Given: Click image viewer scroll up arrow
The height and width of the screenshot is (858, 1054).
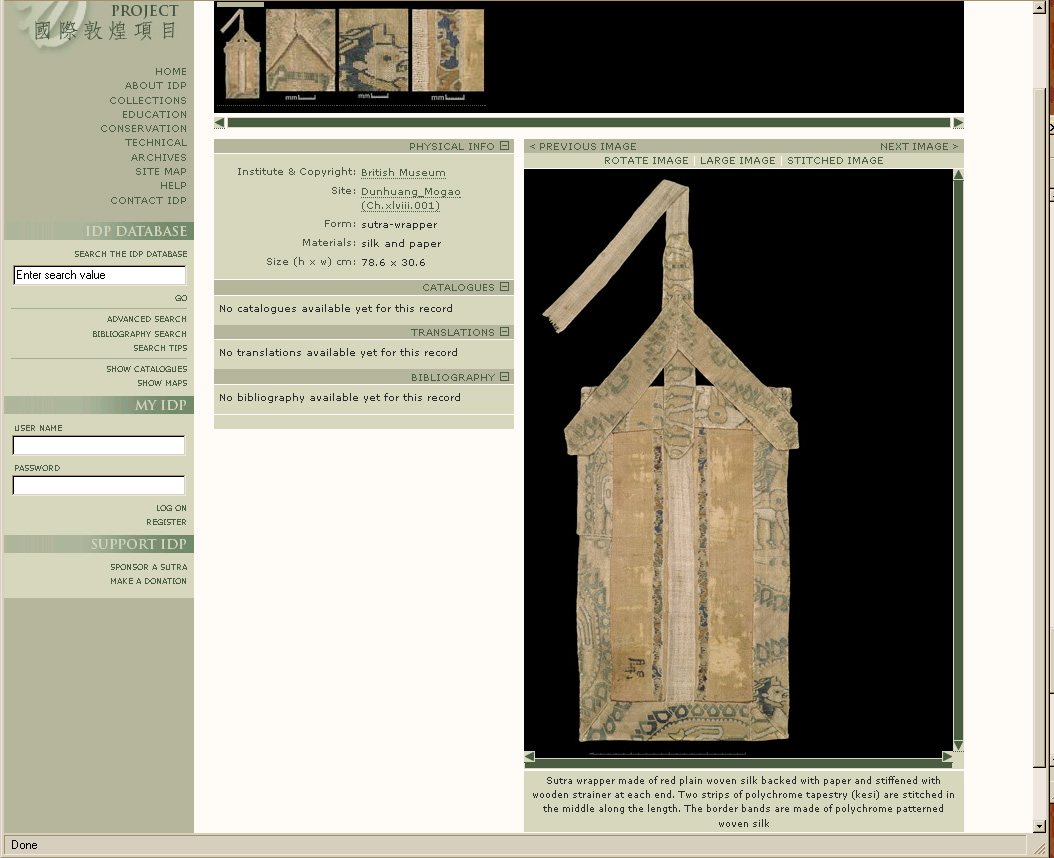Looking at the screenshot, I should click(x=959, y=175).
